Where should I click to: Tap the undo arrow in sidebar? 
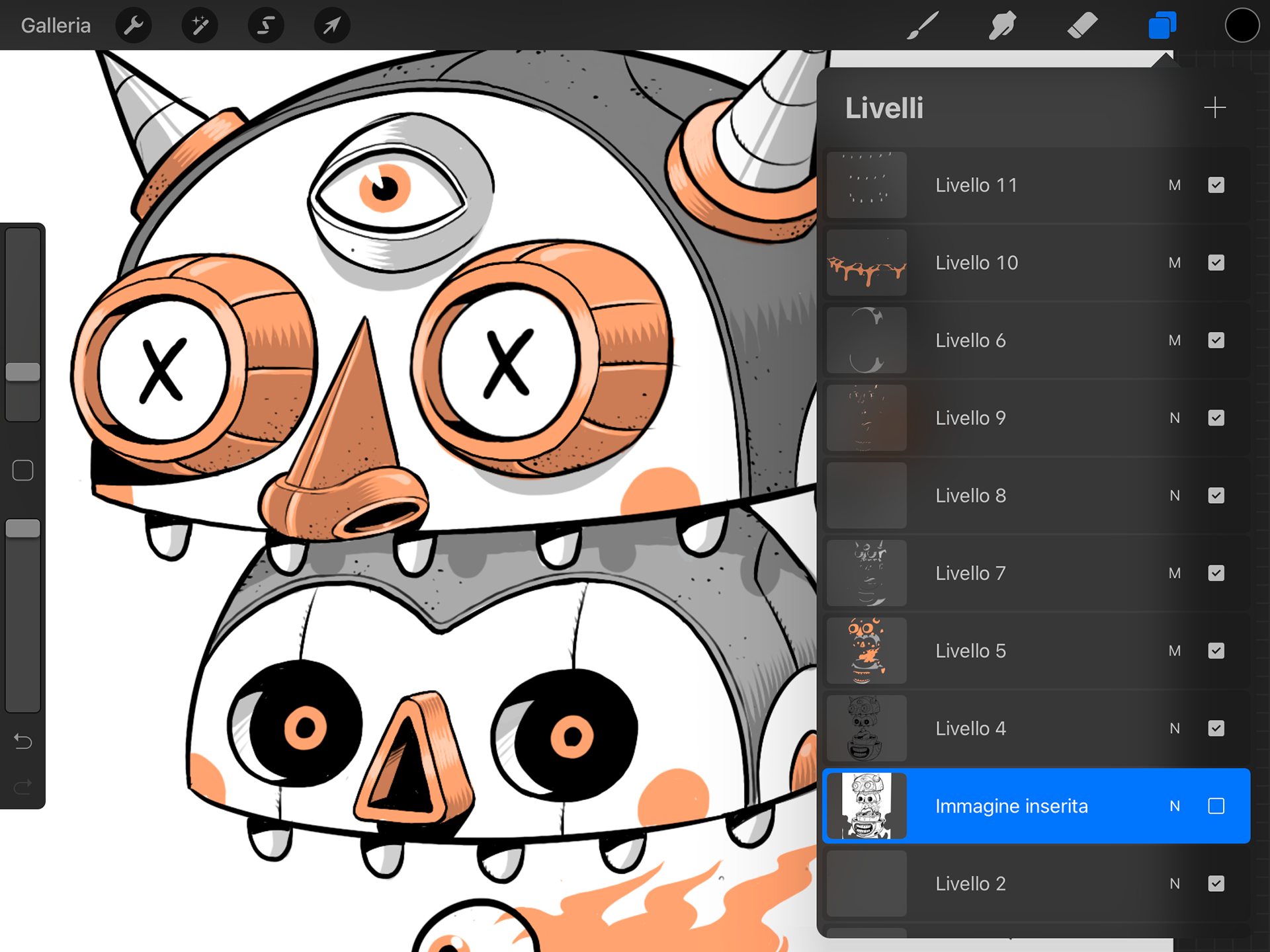pos(23,741)
